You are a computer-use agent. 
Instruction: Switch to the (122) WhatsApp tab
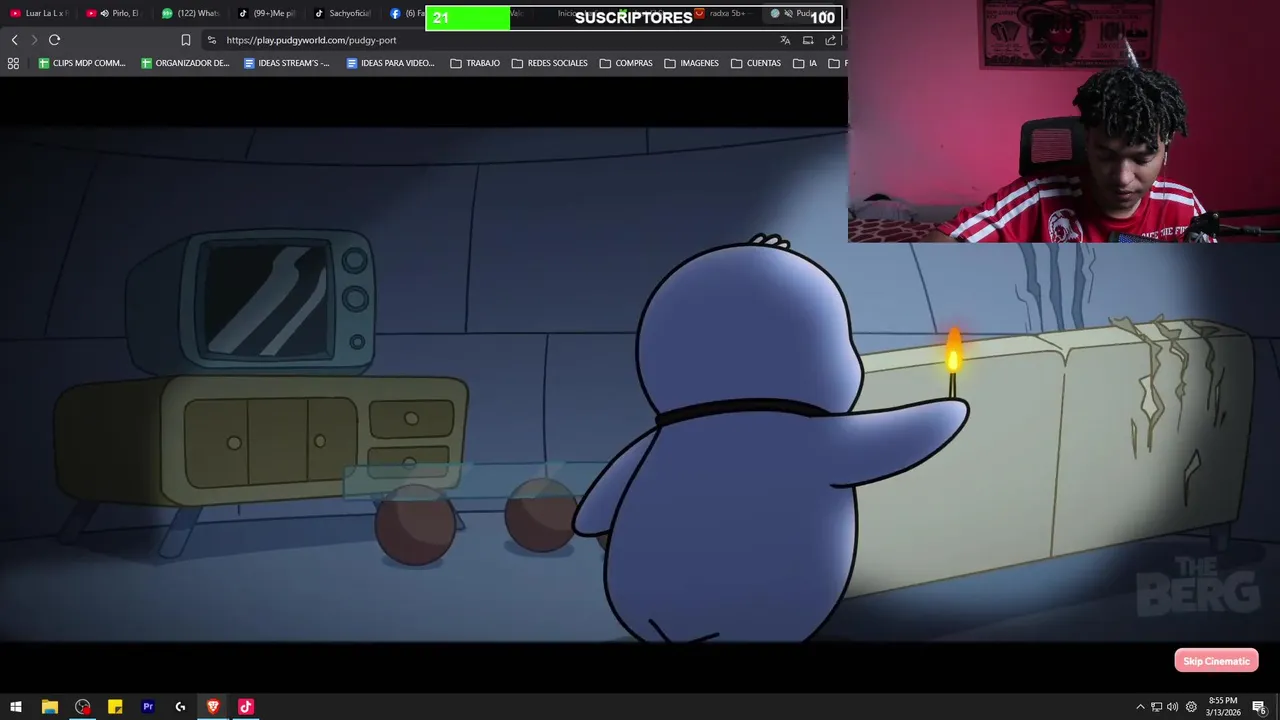(x=190, y=13)
